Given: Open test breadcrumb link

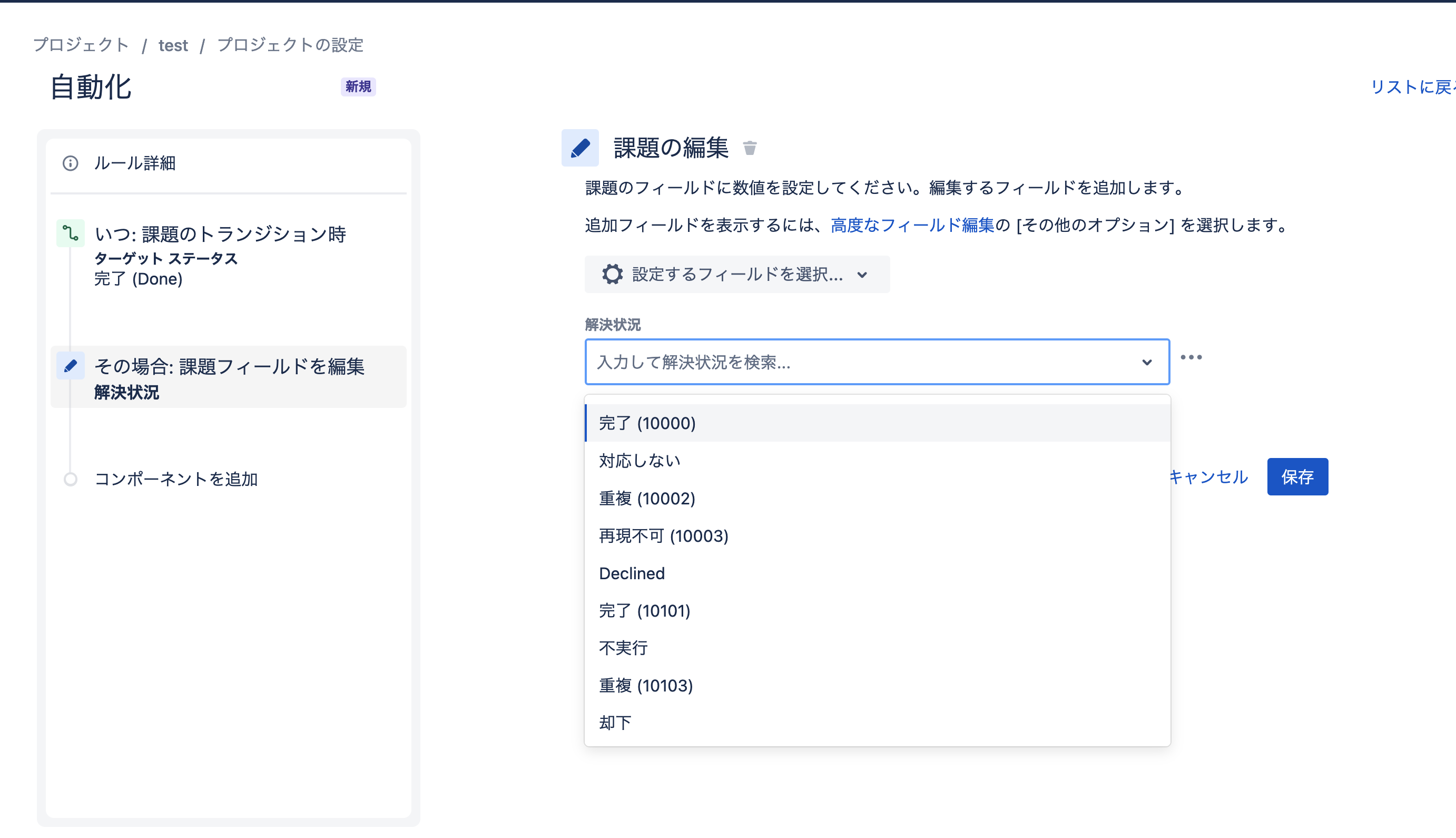Looking at the screenshot, I should pos(173,45).
